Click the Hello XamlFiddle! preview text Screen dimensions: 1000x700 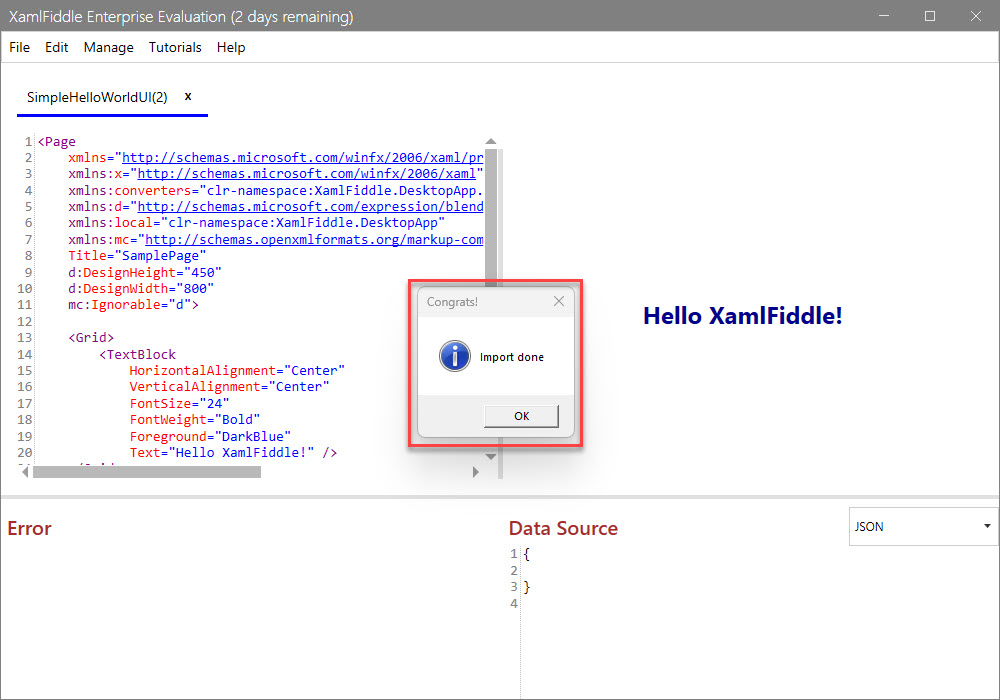click(742, 316)
